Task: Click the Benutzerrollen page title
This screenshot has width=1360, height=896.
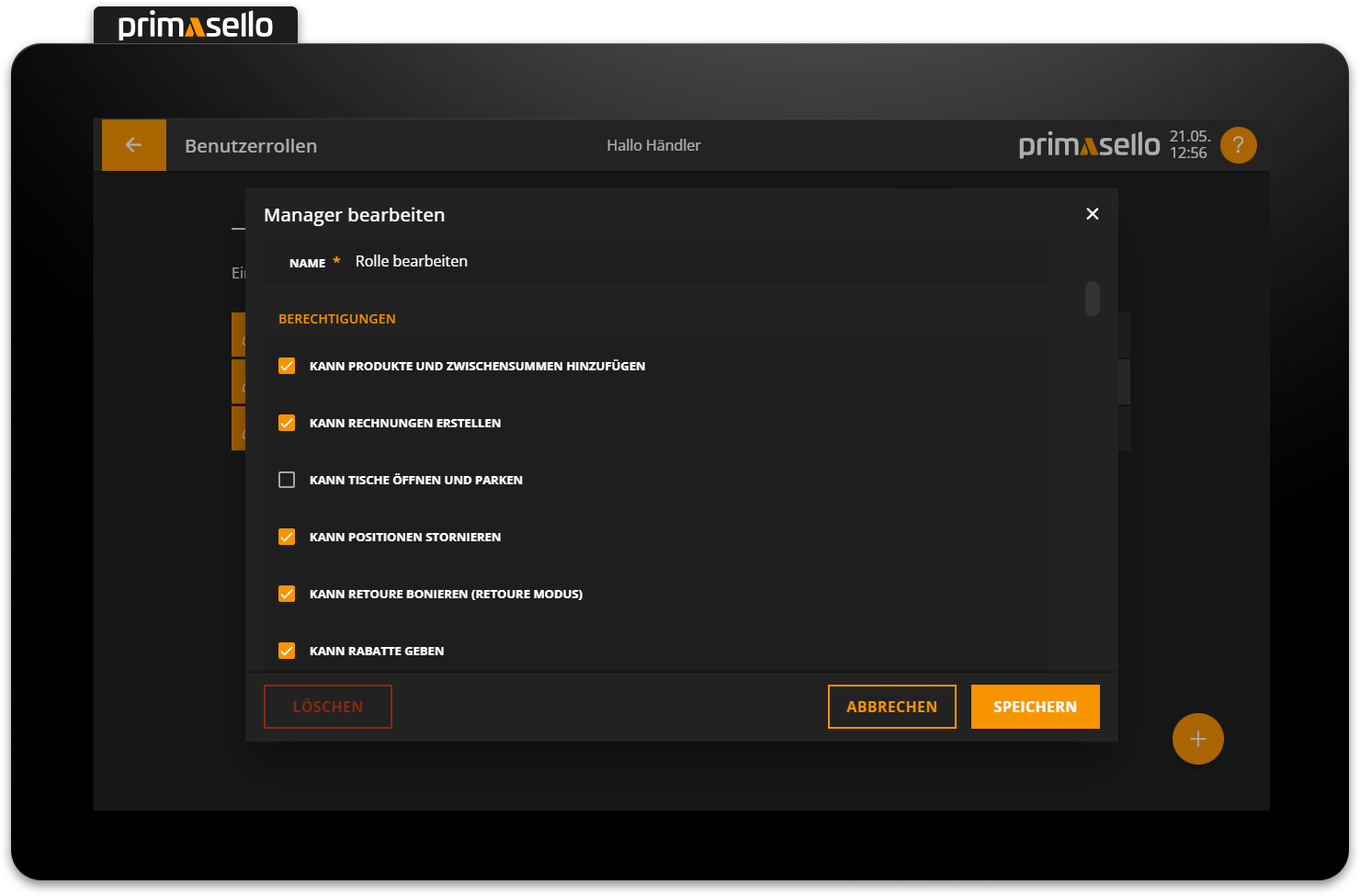Action: click(x=251, y=146)
